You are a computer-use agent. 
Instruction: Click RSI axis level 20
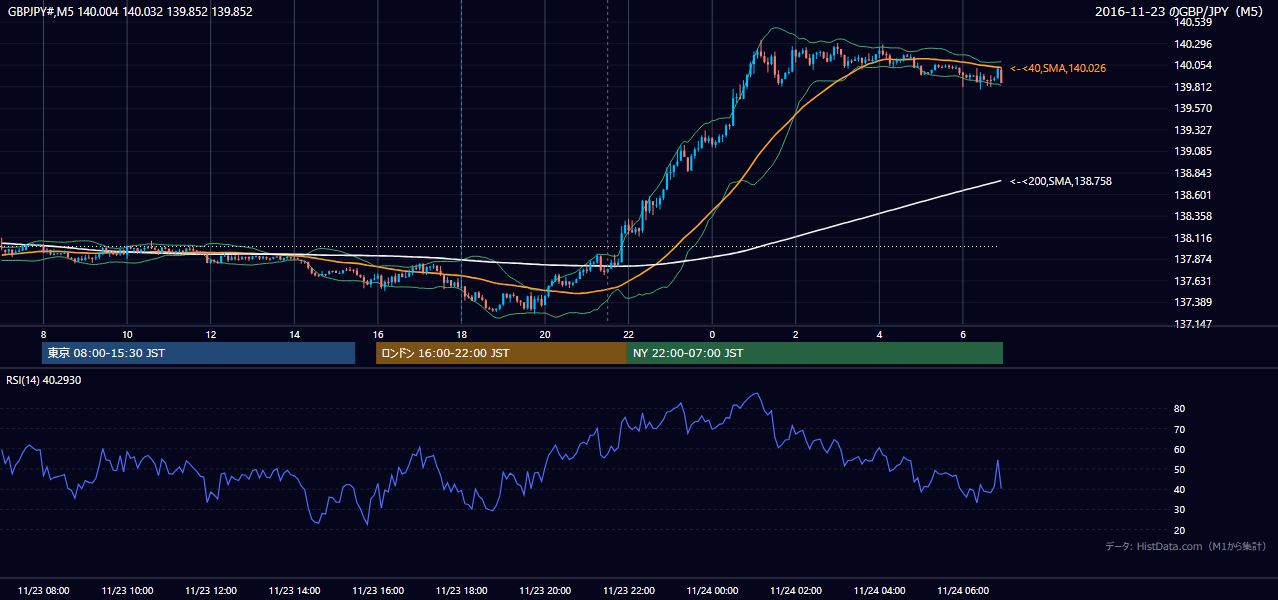tap(1180, 531)
